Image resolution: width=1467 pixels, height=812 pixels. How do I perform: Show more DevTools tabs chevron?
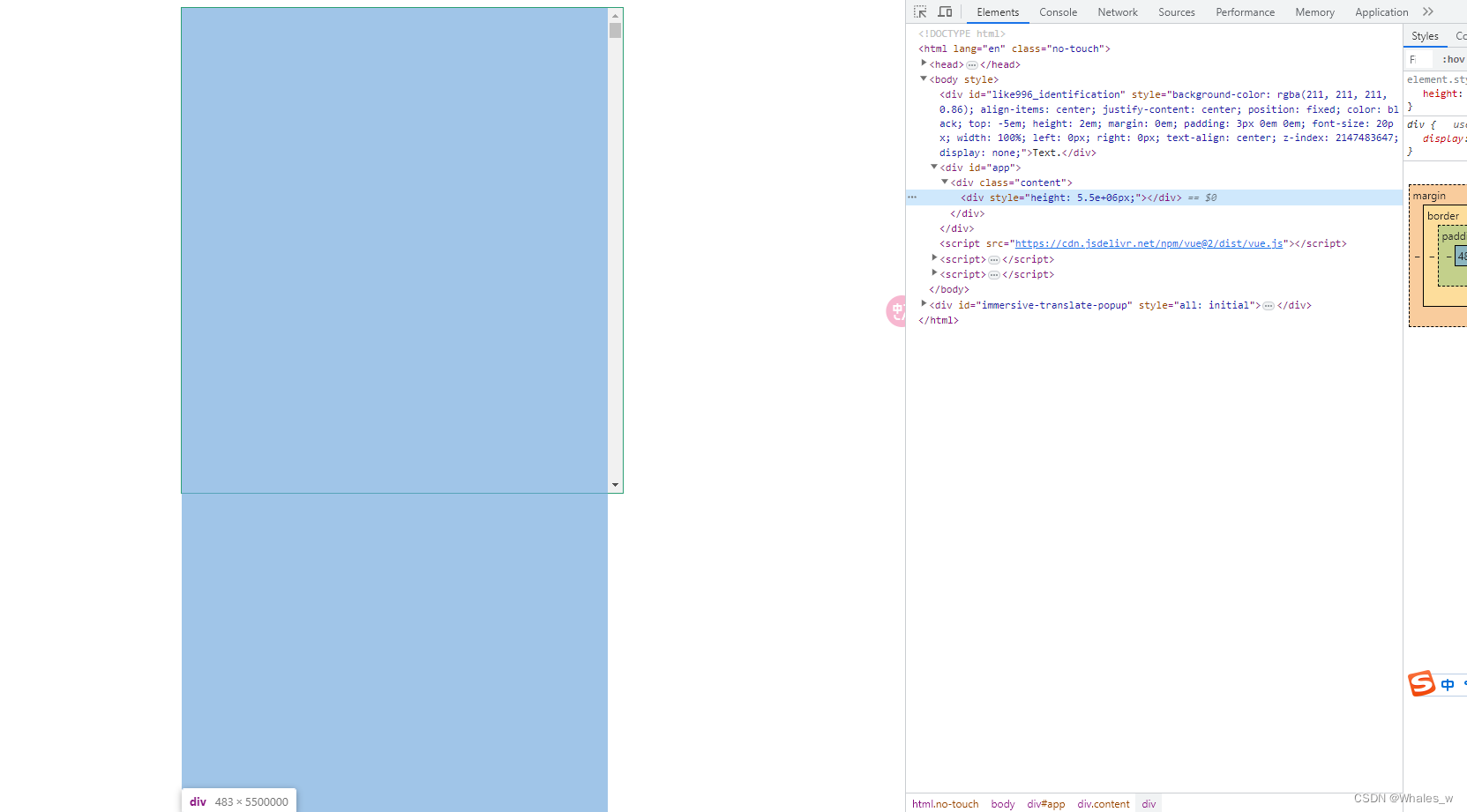point(1428,11)
